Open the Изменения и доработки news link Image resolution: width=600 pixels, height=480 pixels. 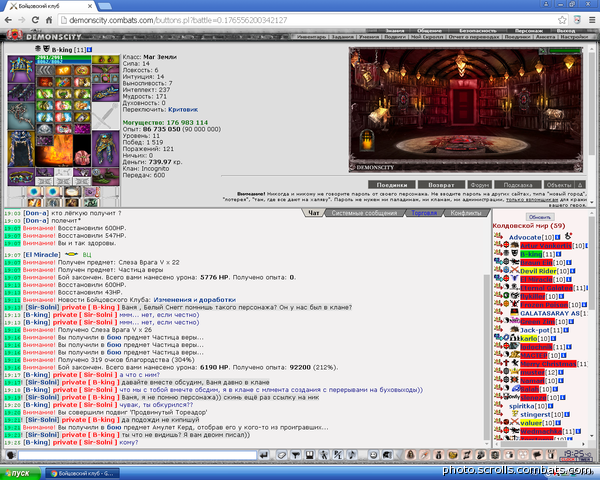[194, 300]
